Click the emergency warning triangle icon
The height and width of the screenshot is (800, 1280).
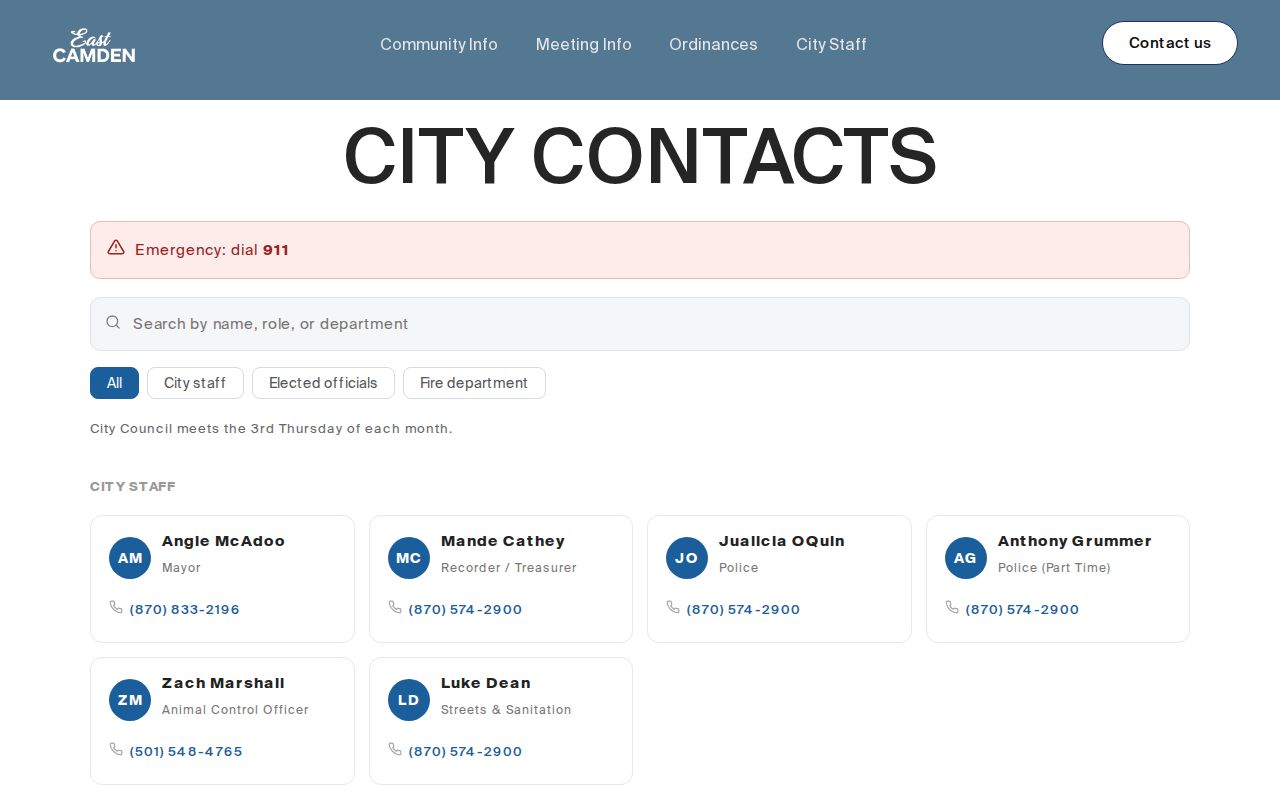click(x=116, y=248)
